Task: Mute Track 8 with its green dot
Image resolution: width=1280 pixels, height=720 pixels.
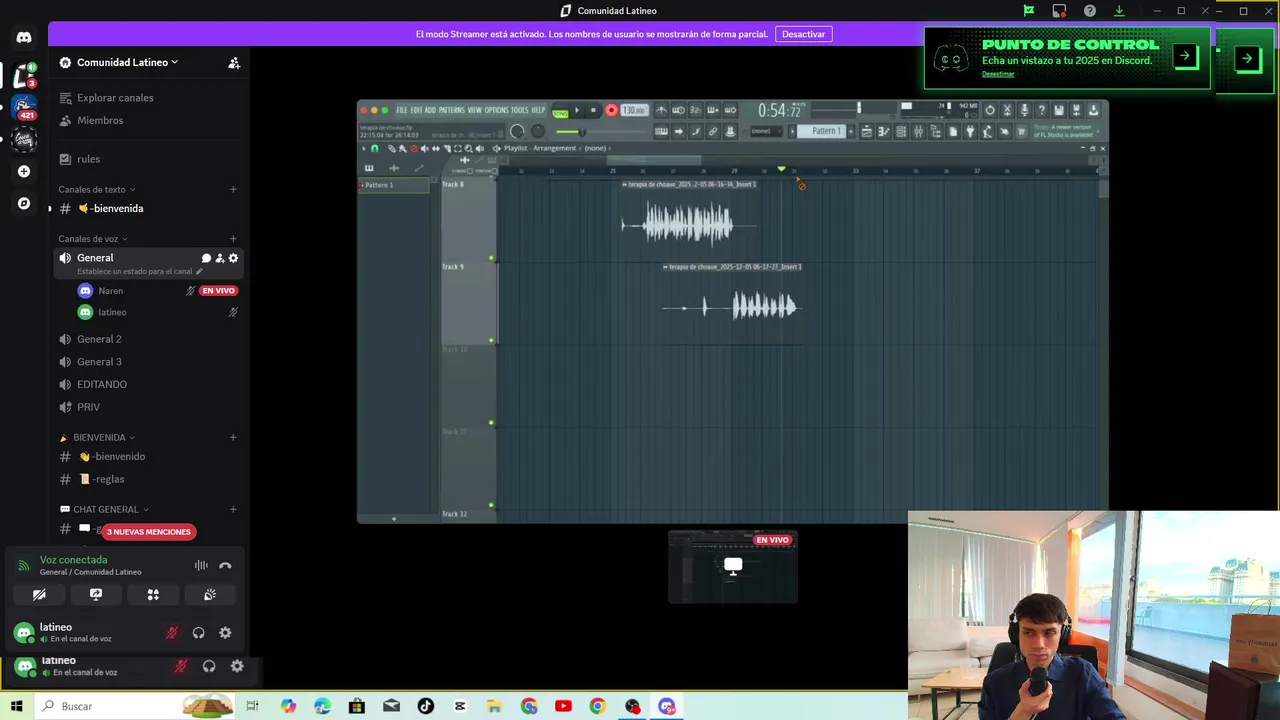Action: [x=491, y=258]
